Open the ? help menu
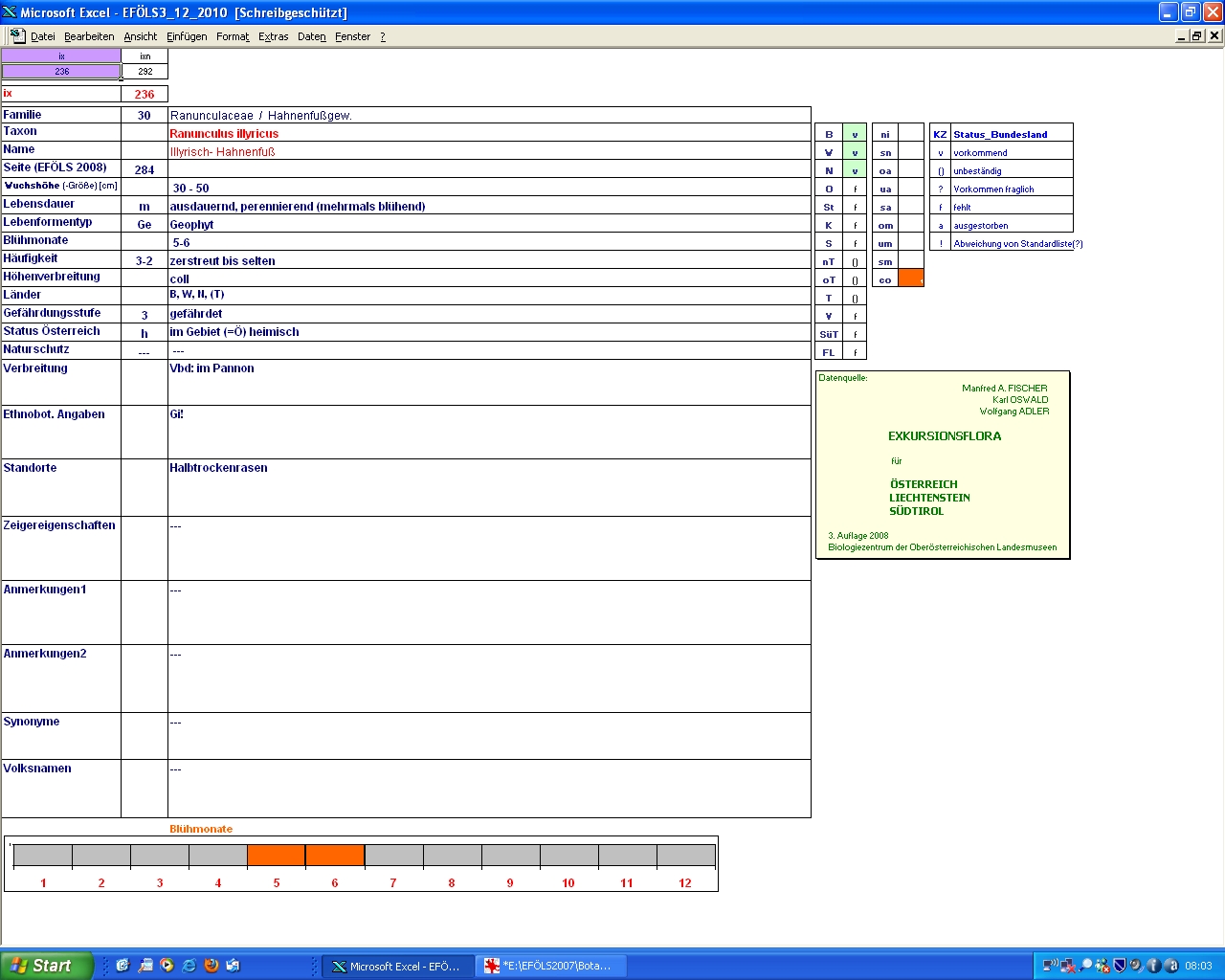This screenshot has height=980, width=1225. pyautogui.click(x=383, y=36)
